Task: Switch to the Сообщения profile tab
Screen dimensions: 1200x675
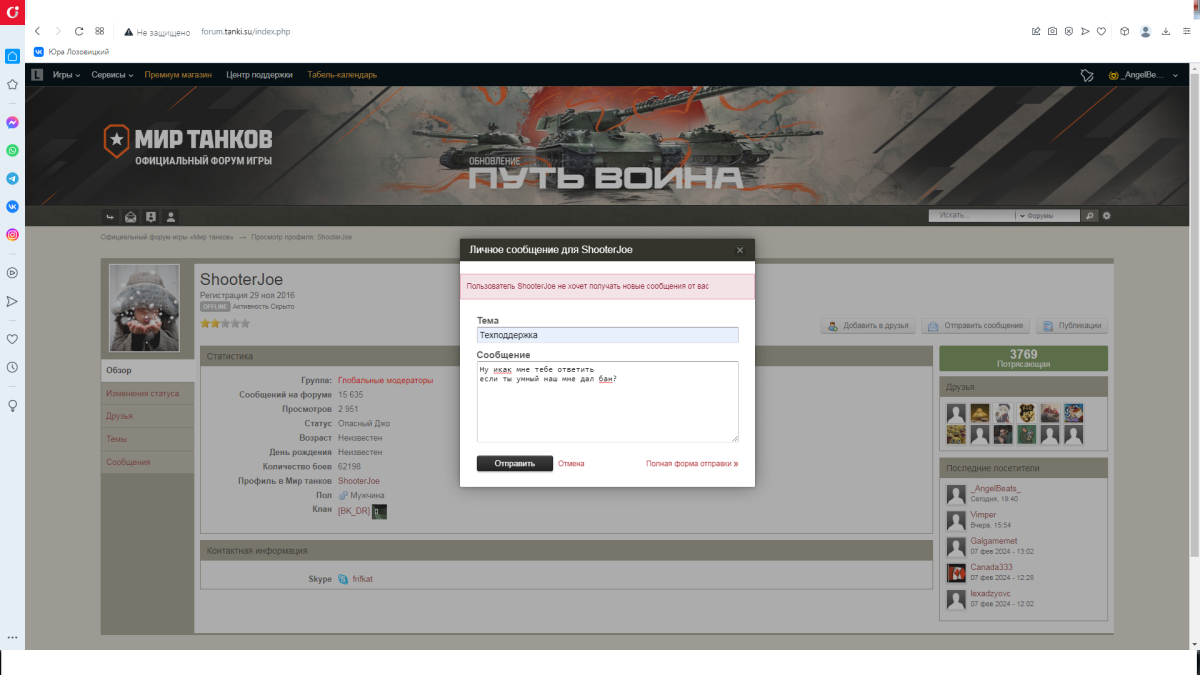Action: (148, 462)
